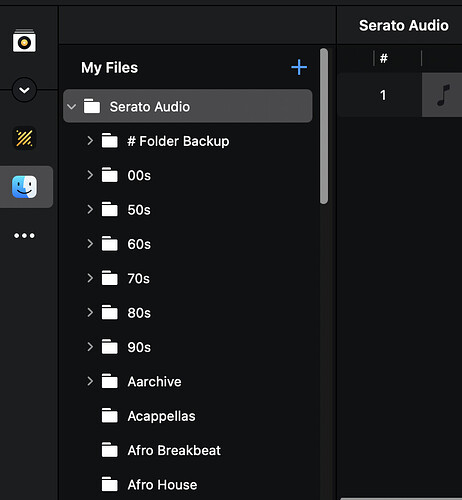Open the Afro Breakbeat folder
This screenshot has width=462, height=500.
188,450
